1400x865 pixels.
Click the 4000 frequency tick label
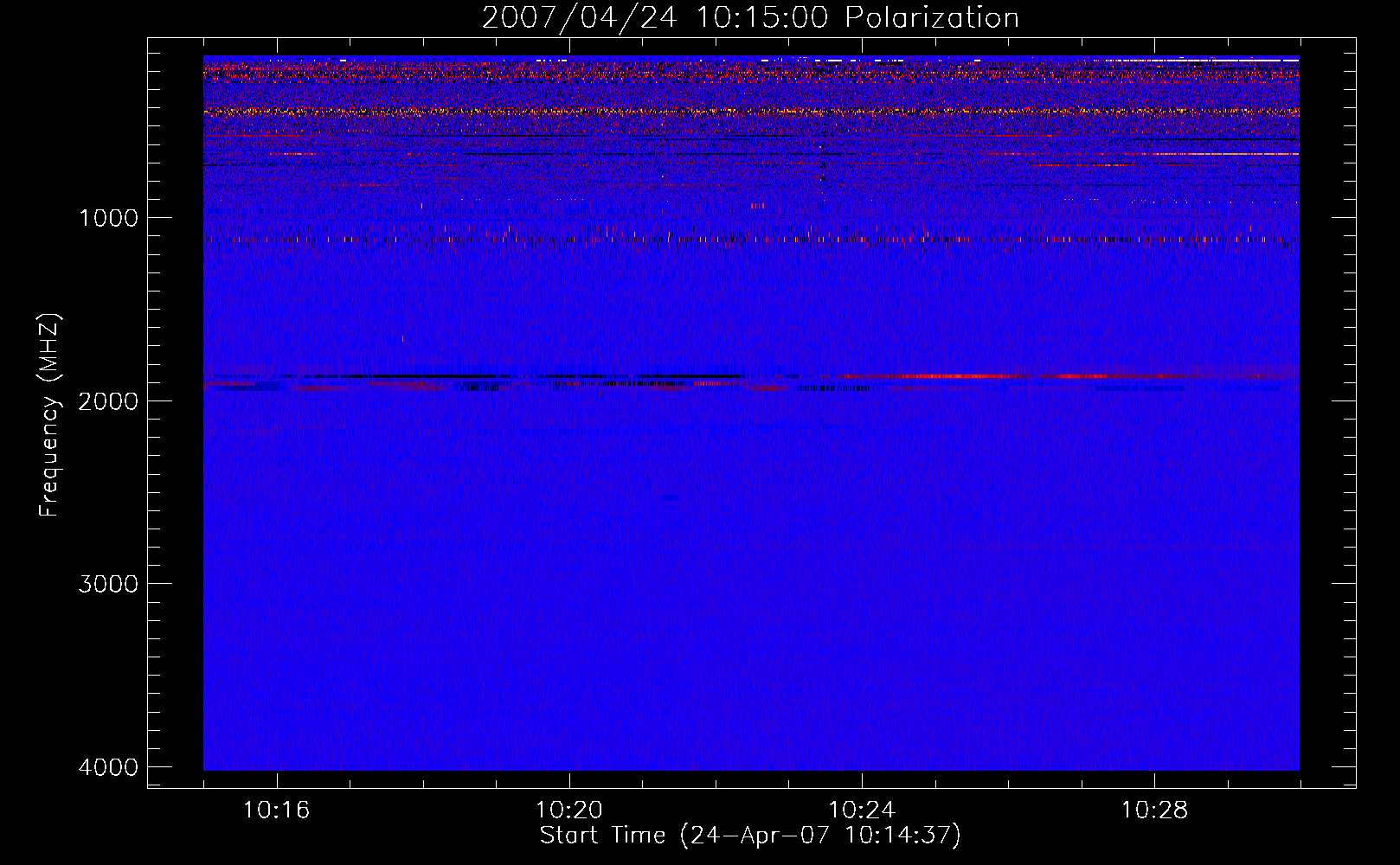(108, 767)
